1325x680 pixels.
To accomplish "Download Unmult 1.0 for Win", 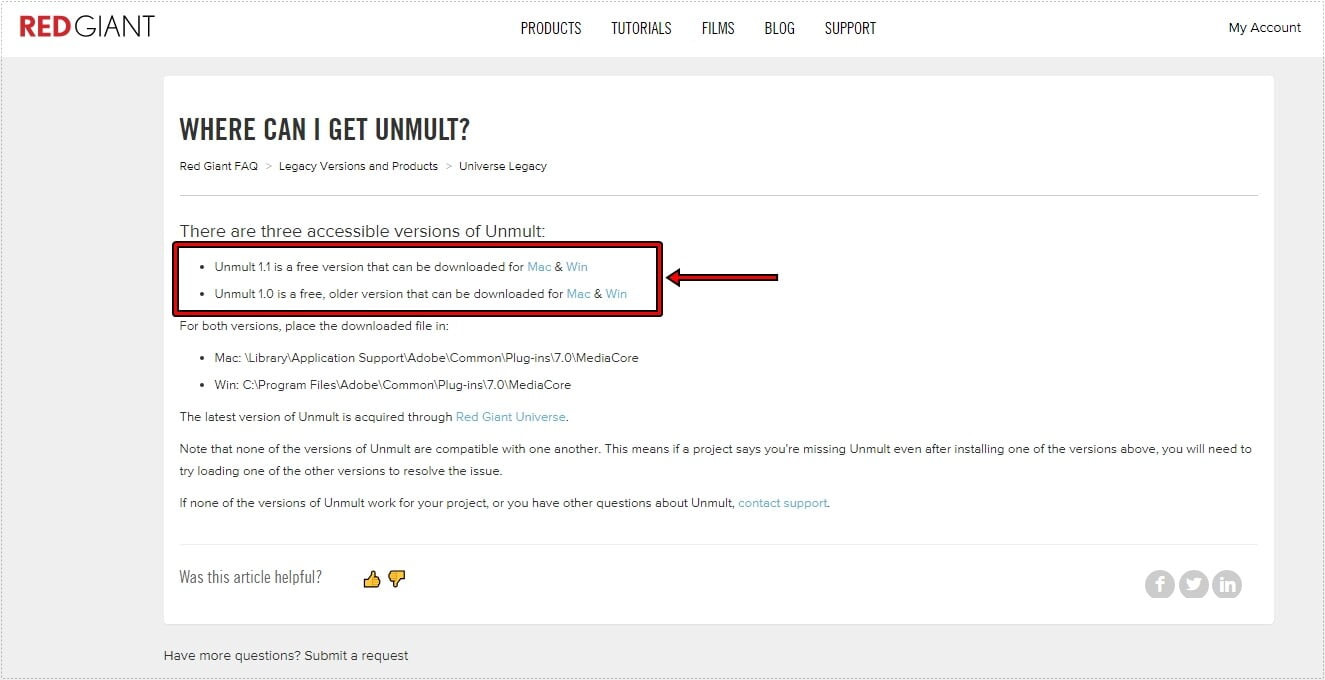I will [616, 294].
